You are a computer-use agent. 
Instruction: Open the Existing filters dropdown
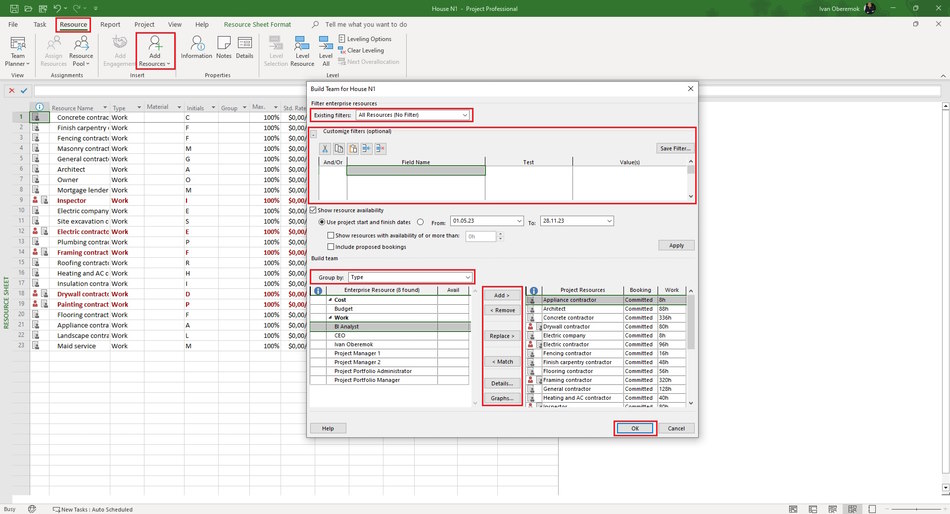(465, 115)
